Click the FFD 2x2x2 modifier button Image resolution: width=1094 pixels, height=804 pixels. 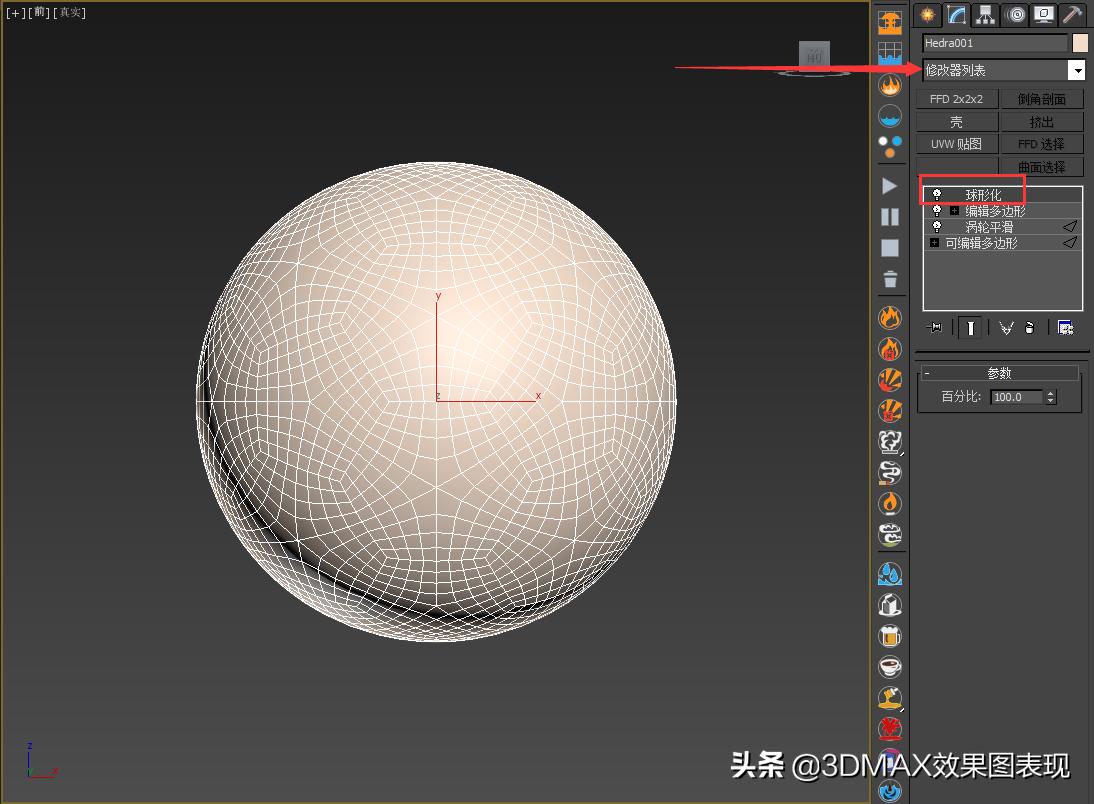956,99
